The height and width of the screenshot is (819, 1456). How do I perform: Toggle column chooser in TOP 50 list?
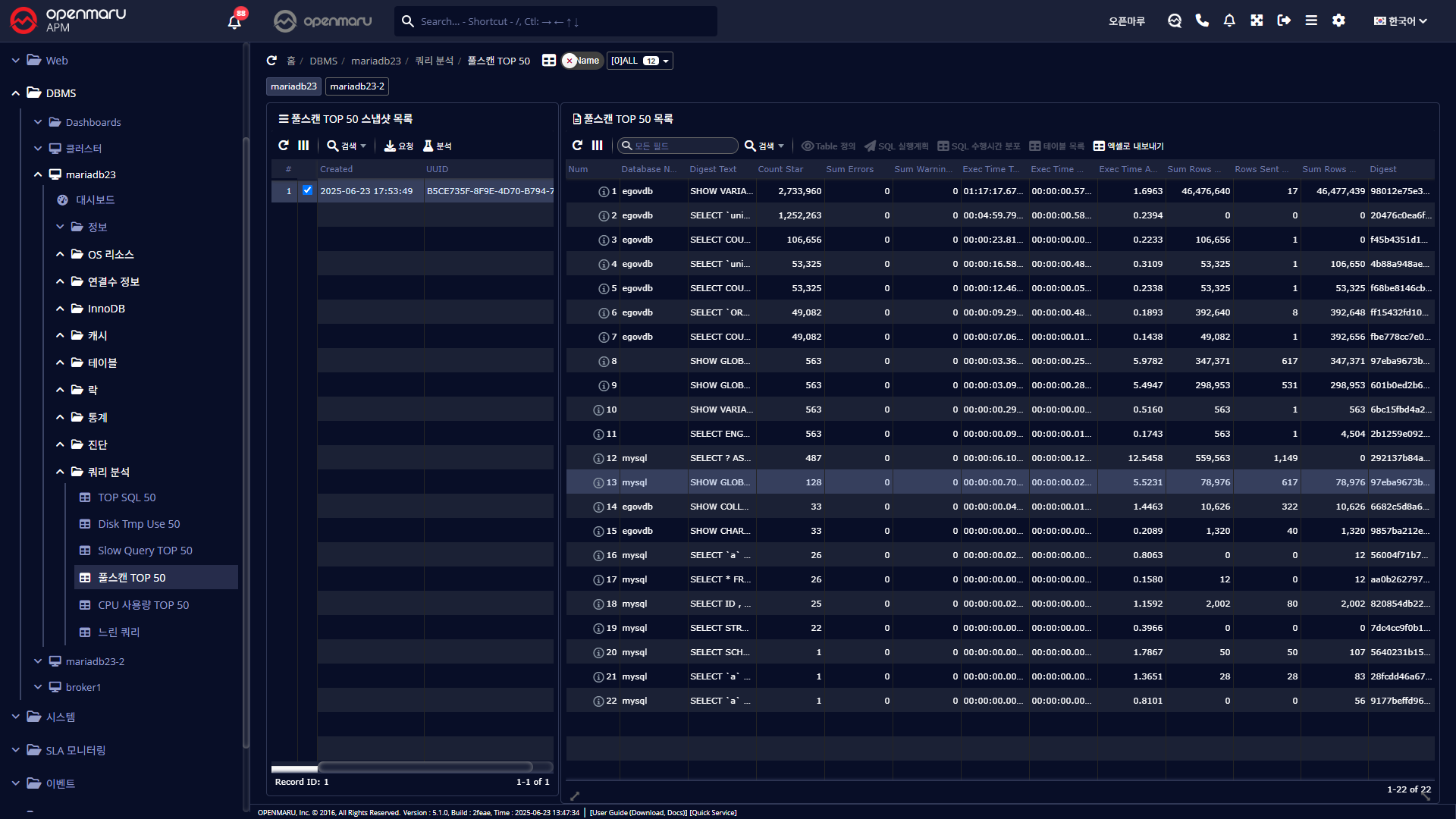pyautogui.click(x=598, y=146)
